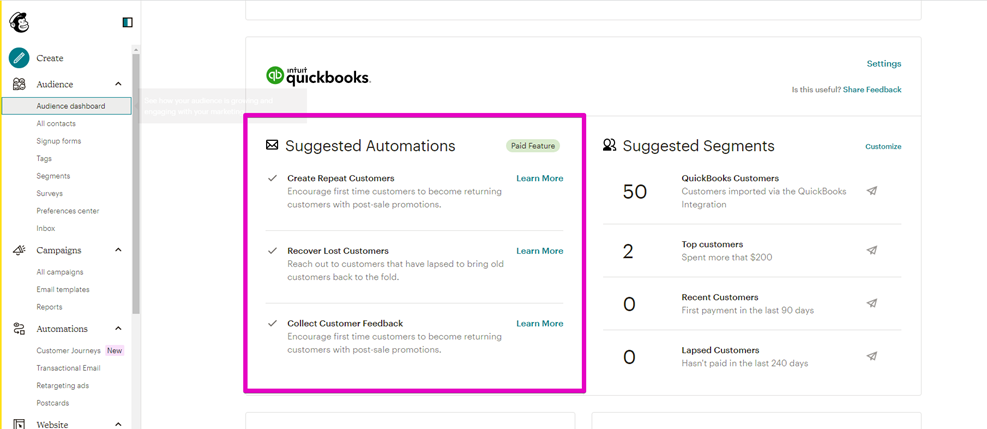Select Customer Journeys menu item

point(67,351)
